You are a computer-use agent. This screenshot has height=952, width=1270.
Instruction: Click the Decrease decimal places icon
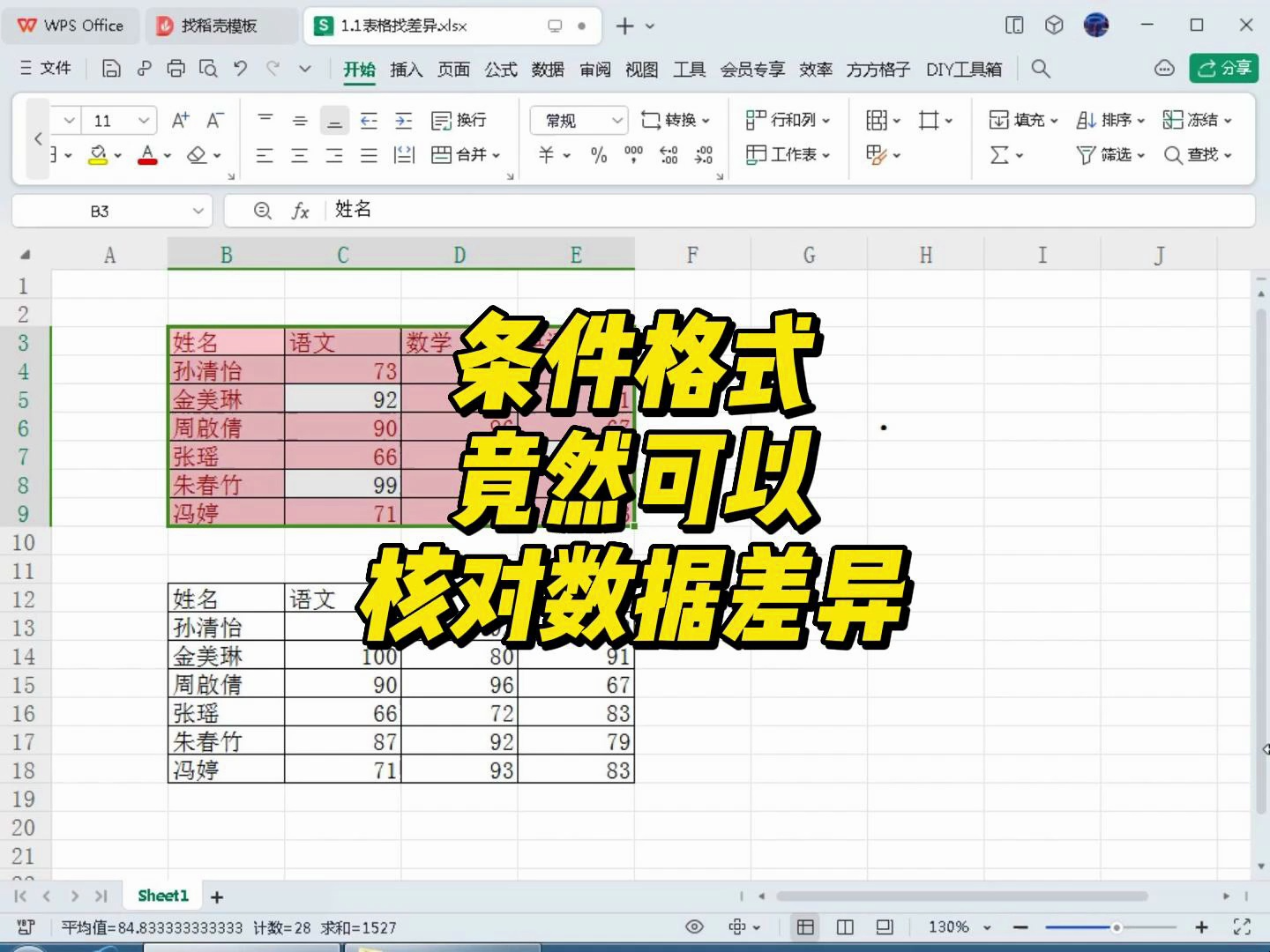pyautogui.click(x=703, y=155)
